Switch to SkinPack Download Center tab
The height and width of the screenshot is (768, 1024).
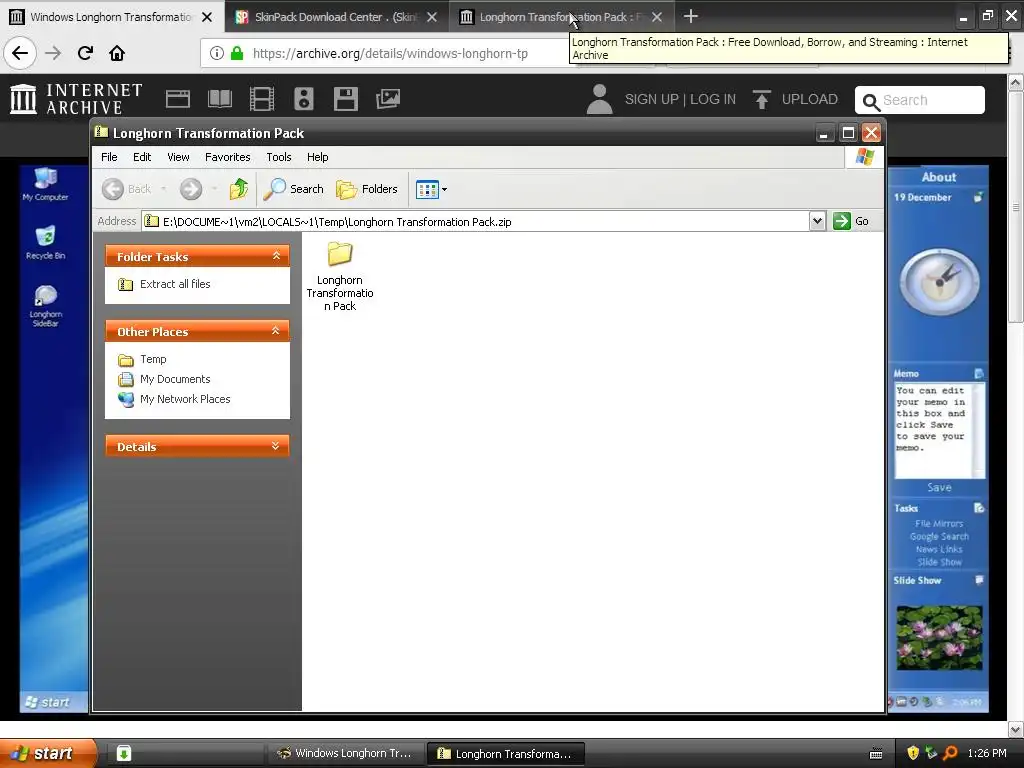[x=335, y=17]
